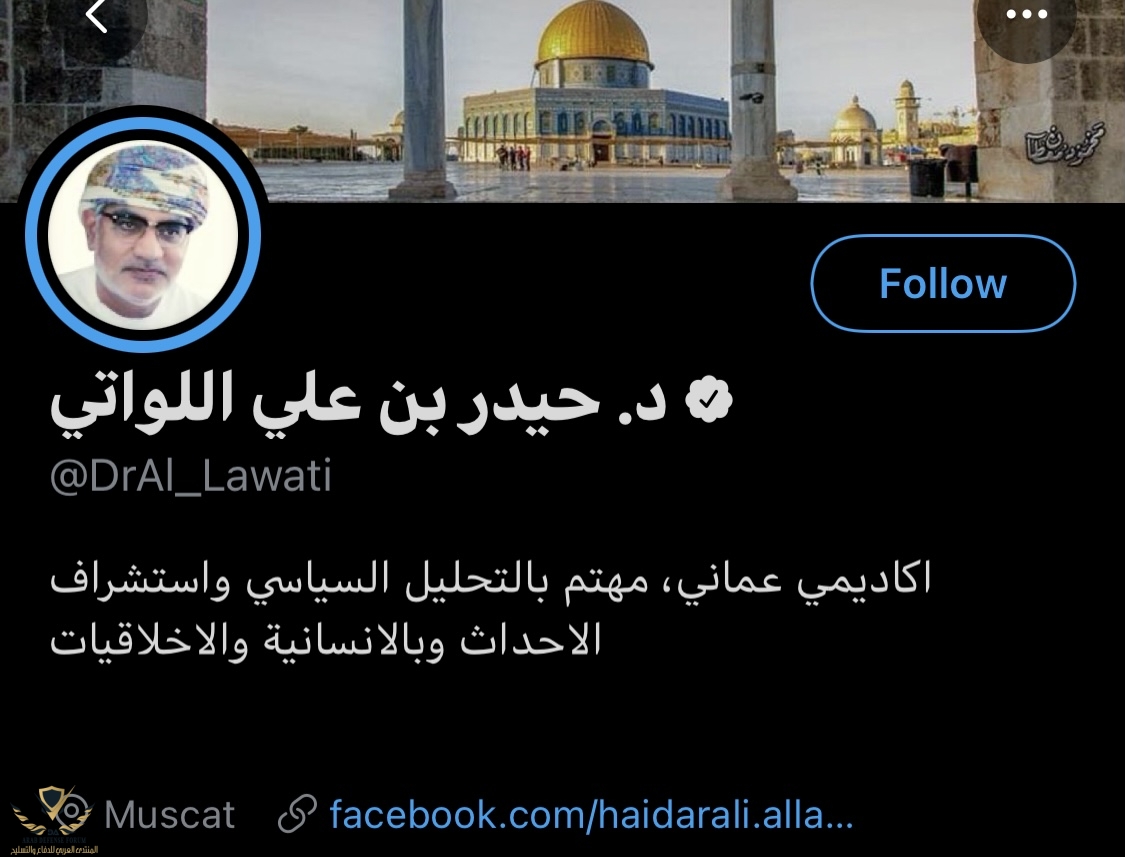1125x857 pixels.
Task: Tap the bio line starting with اكاديمي عماني
Action: pos(491,579)
